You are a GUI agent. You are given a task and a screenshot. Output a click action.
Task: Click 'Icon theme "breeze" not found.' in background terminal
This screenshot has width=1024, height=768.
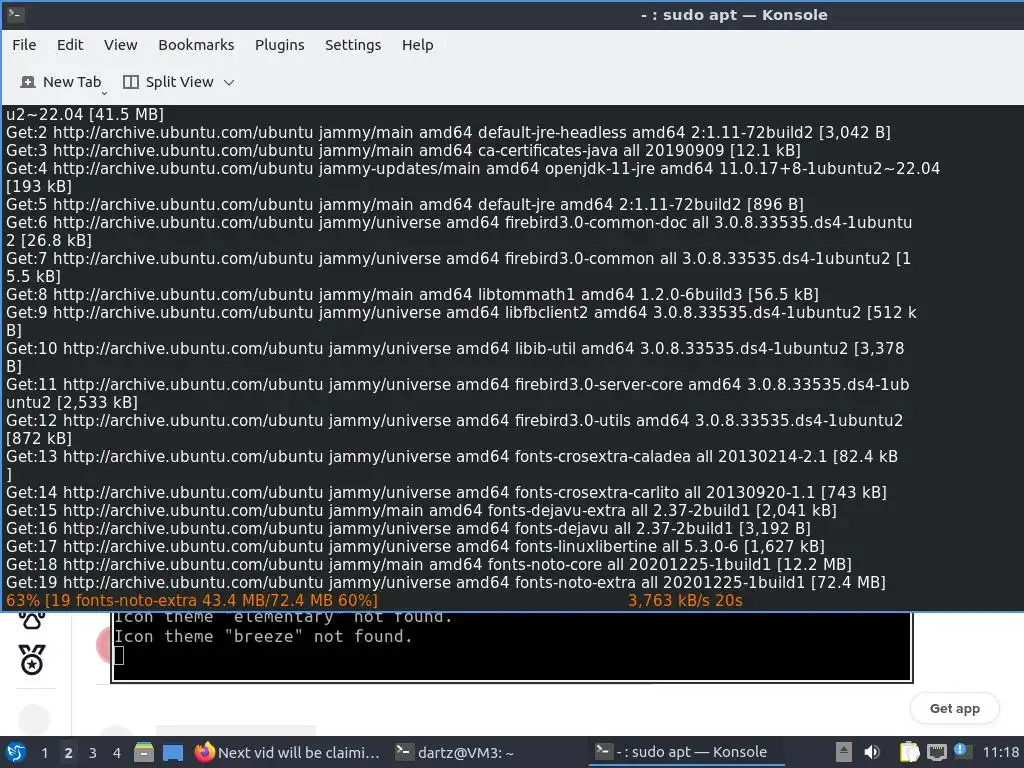pos(263,636)
